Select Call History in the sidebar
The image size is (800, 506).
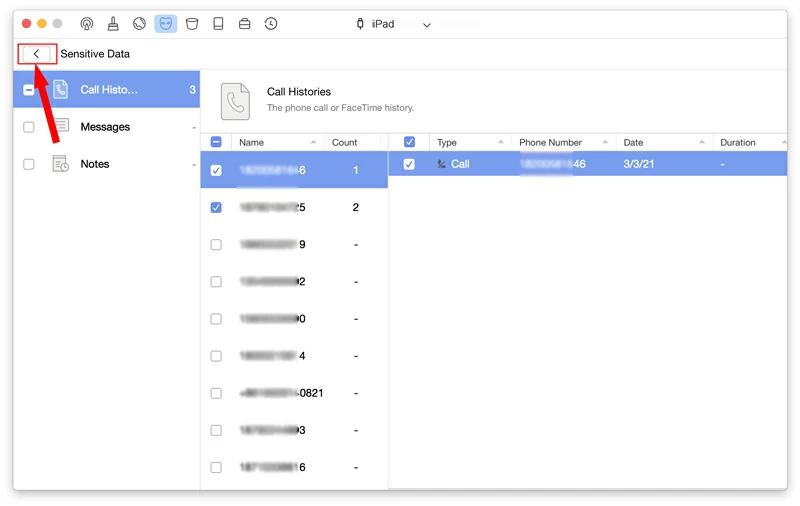tap(108, 90)
